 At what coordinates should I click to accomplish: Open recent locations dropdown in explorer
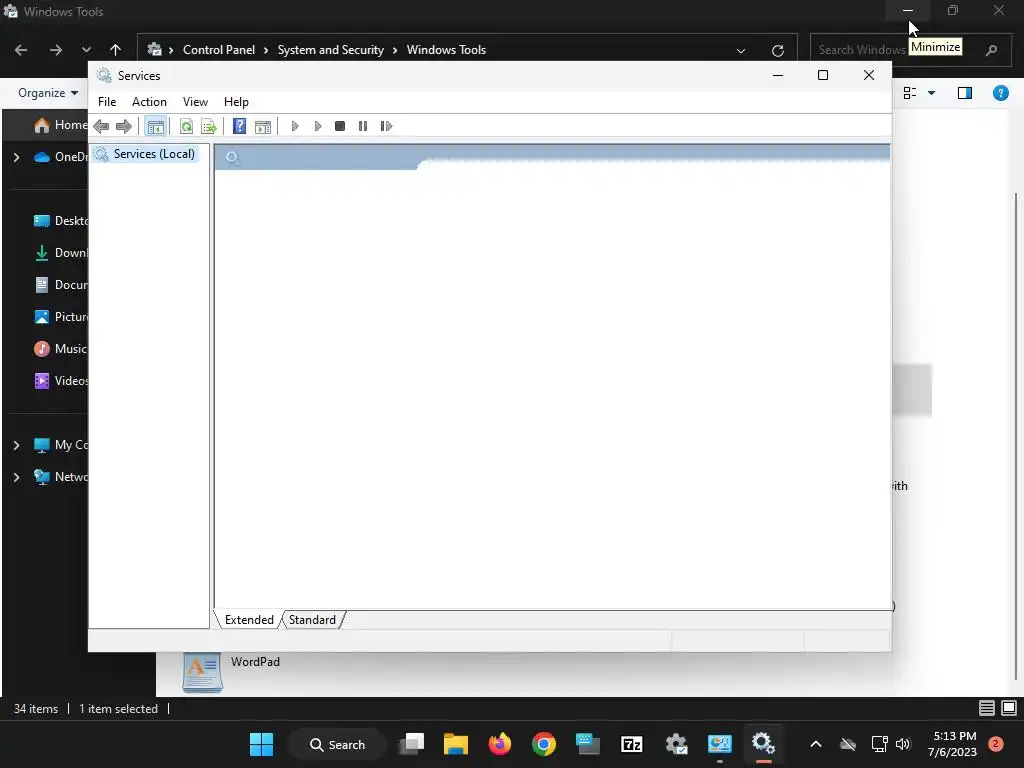point(86,50)
